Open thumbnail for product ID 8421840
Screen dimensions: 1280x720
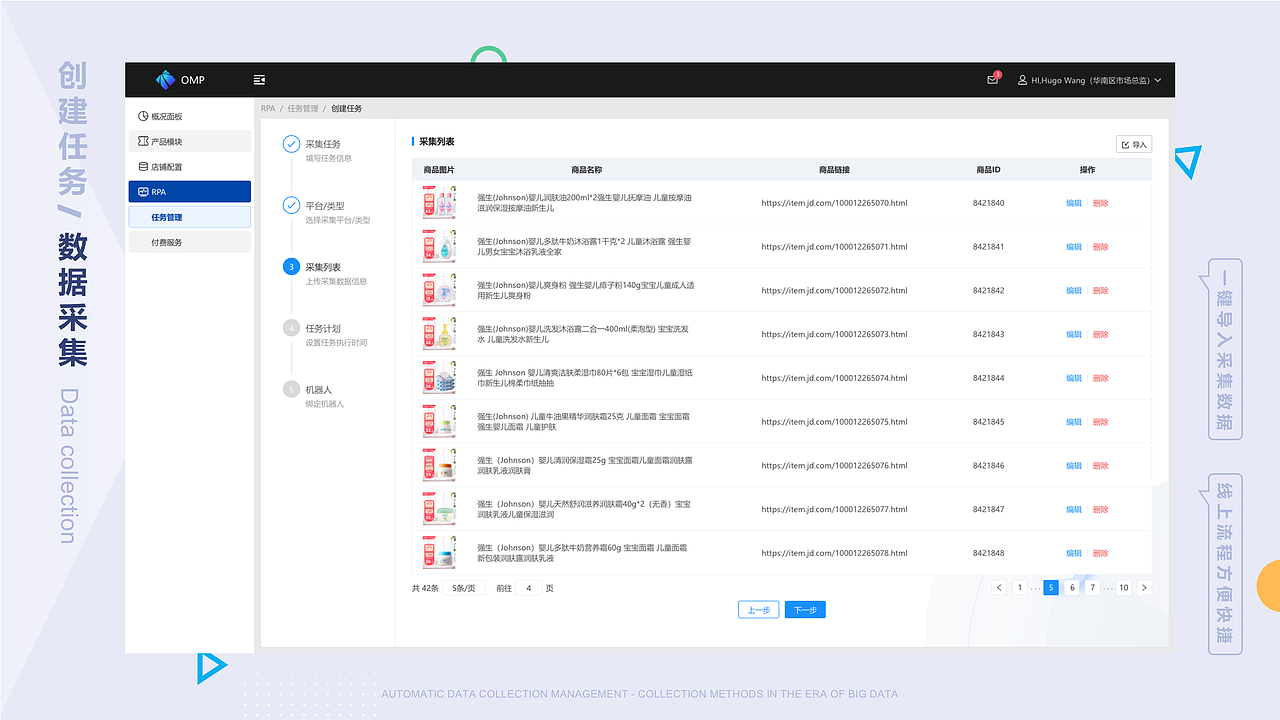(439, 203)
